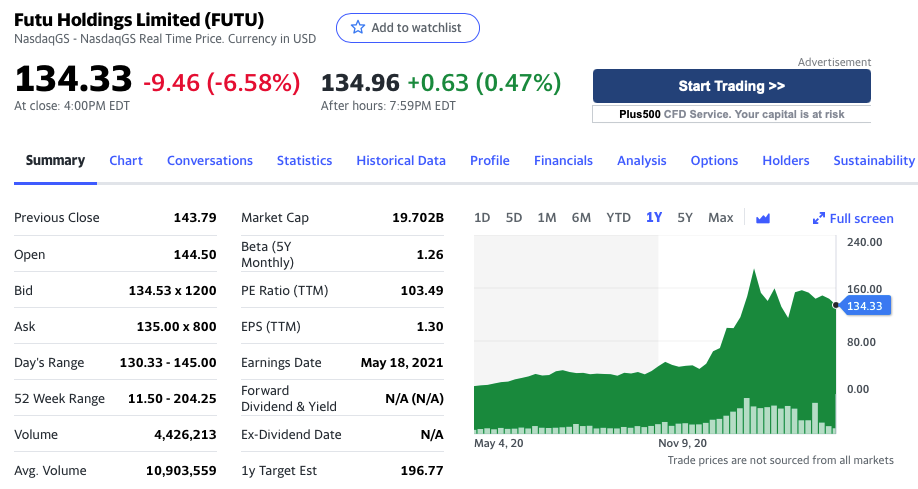918x489 pixels.
Task: Go to the Historical Data tab
Action: 401,160
